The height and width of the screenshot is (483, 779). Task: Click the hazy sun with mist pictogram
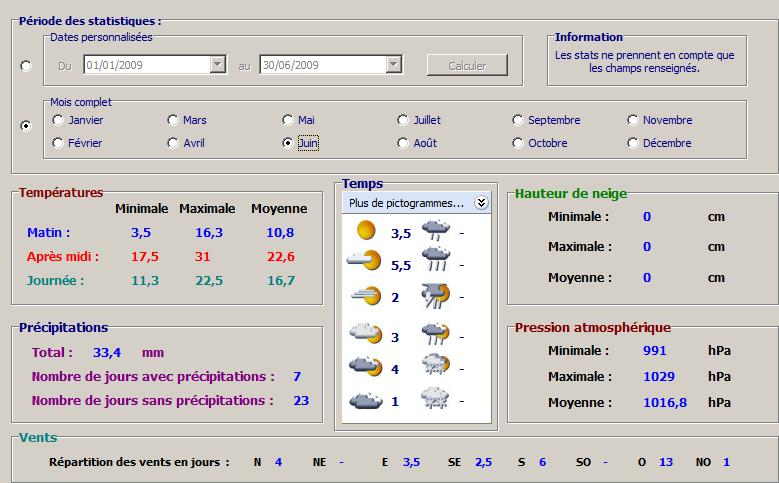pyautogui.click(x=366, y=297)
